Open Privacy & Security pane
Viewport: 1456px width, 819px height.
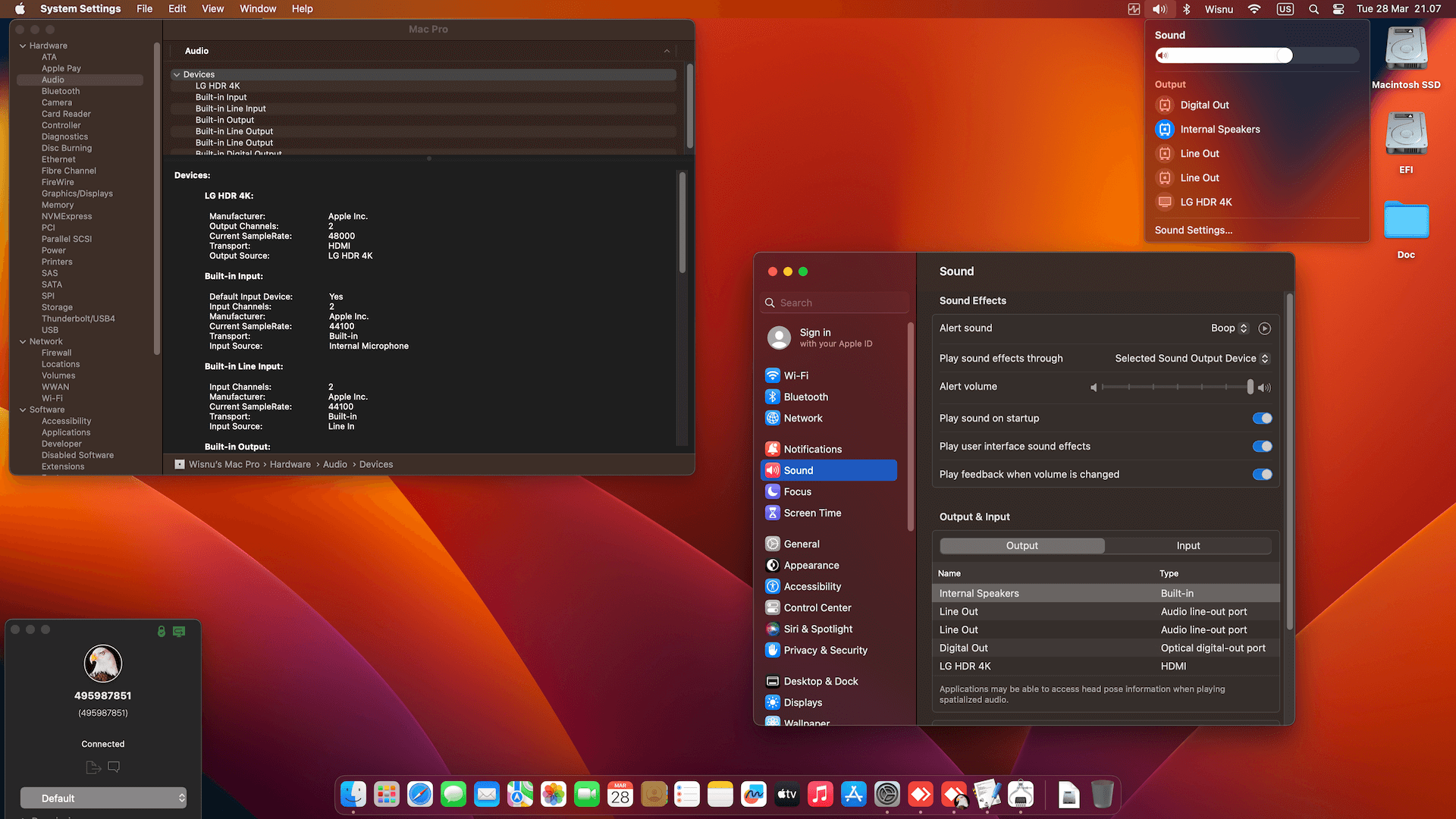pyautogui.click(x=825, y=651)
